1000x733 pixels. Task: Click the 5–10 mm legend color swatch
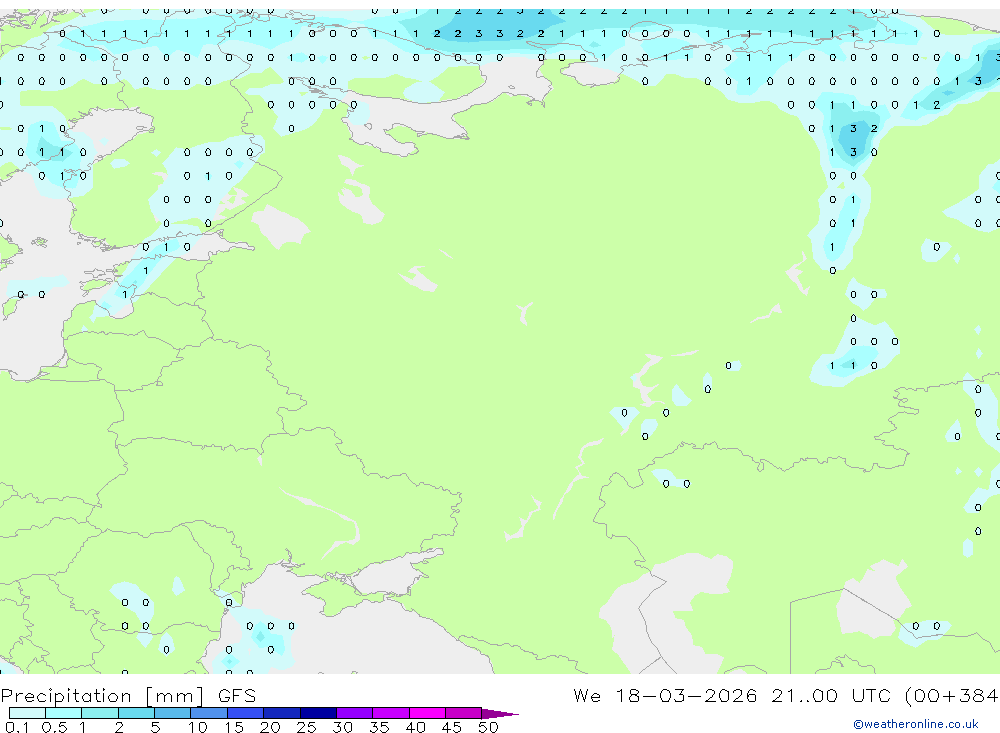coord(173,713)
